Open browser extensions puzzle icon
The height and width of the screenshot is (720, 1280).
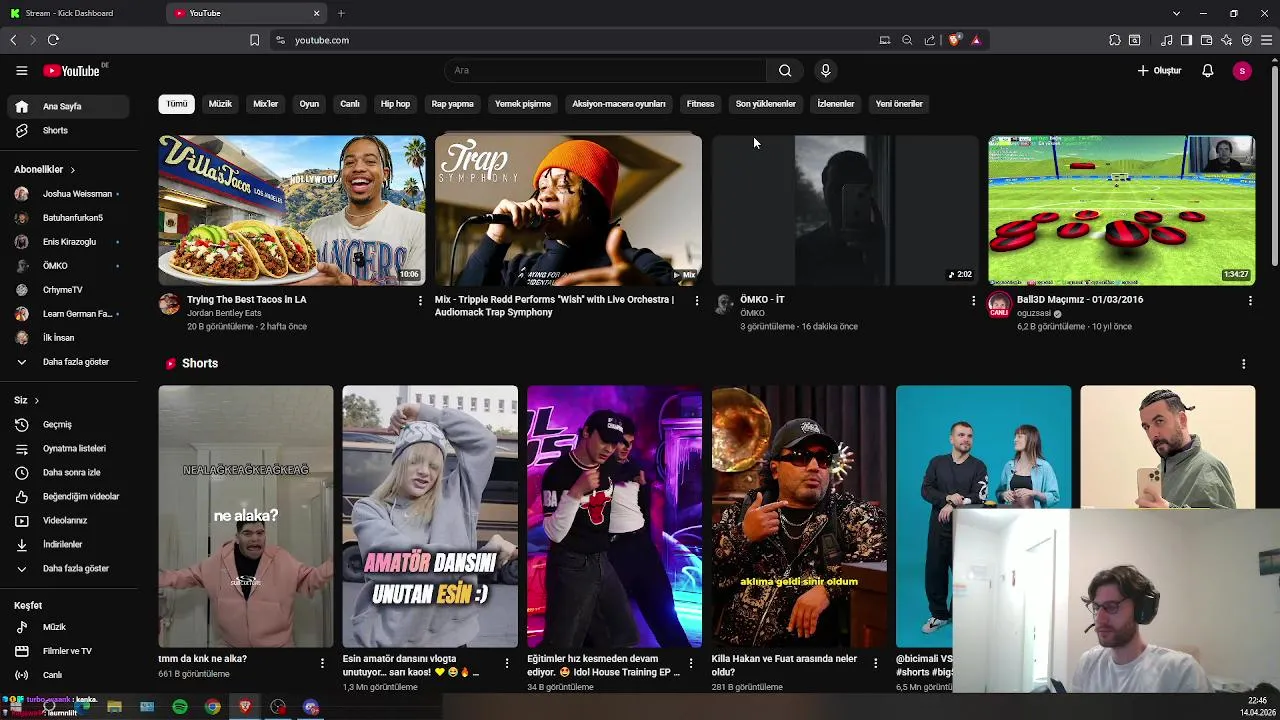tap(1114, 40)
